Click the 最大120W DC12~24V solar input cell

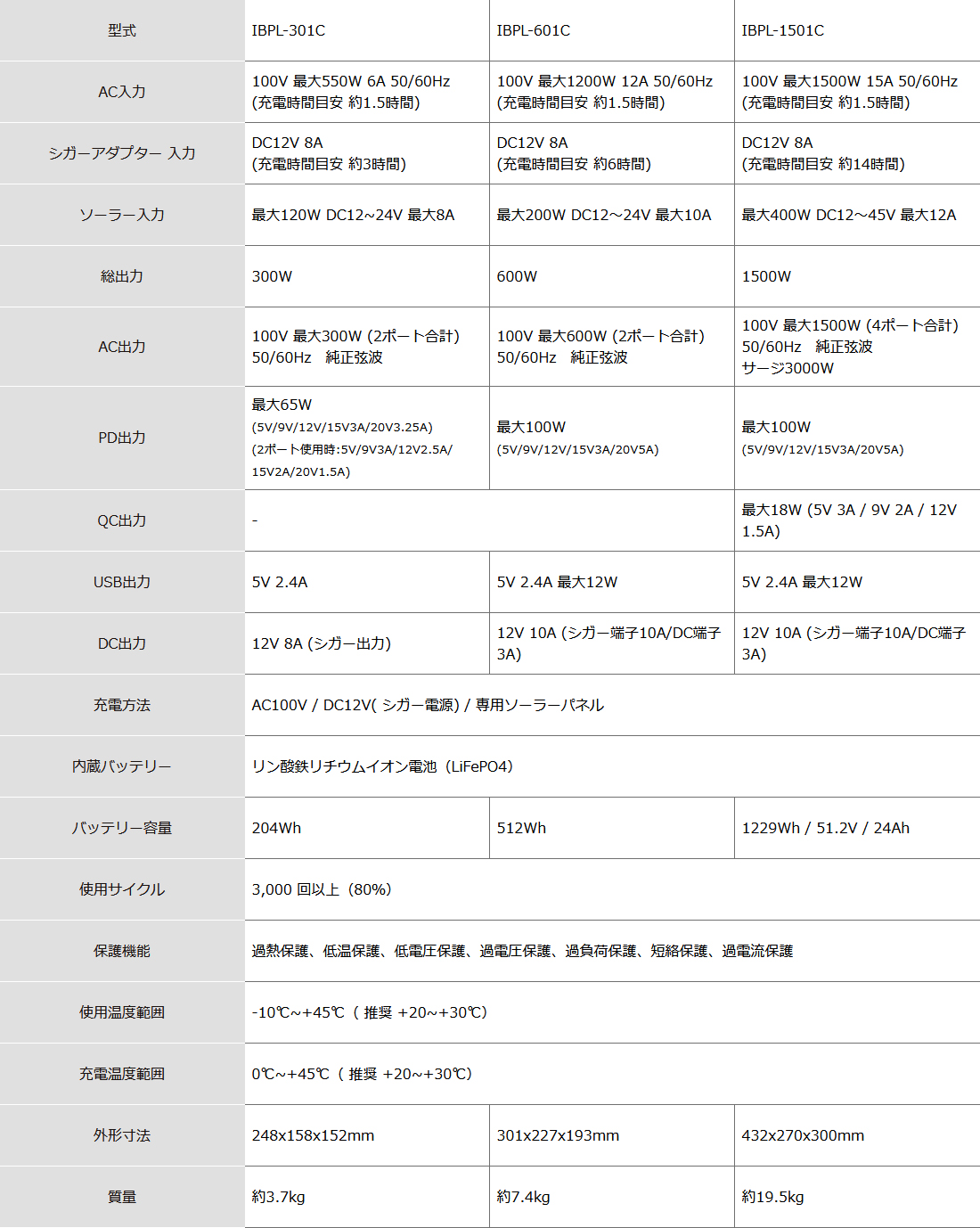pos(367,215)
